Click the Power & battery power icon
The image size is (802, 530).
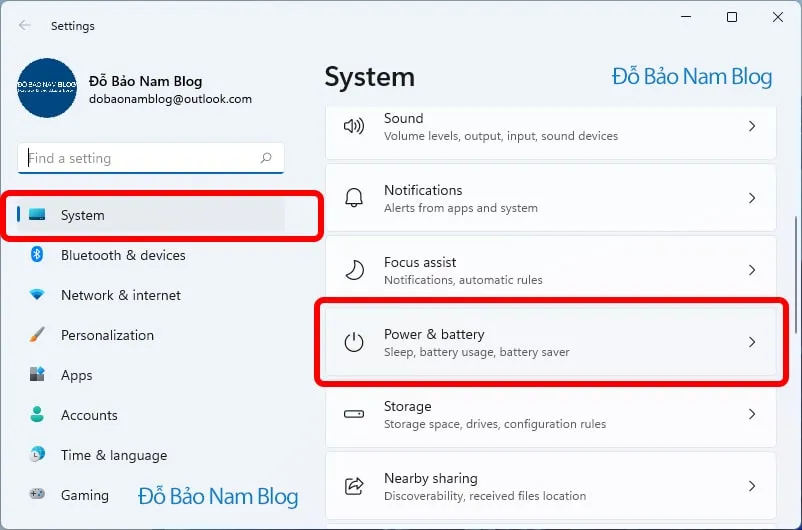point(353,342)
